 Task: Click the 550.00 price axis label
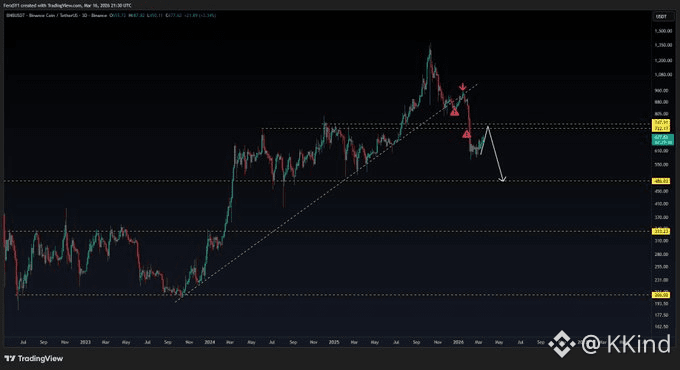[662, 164]
